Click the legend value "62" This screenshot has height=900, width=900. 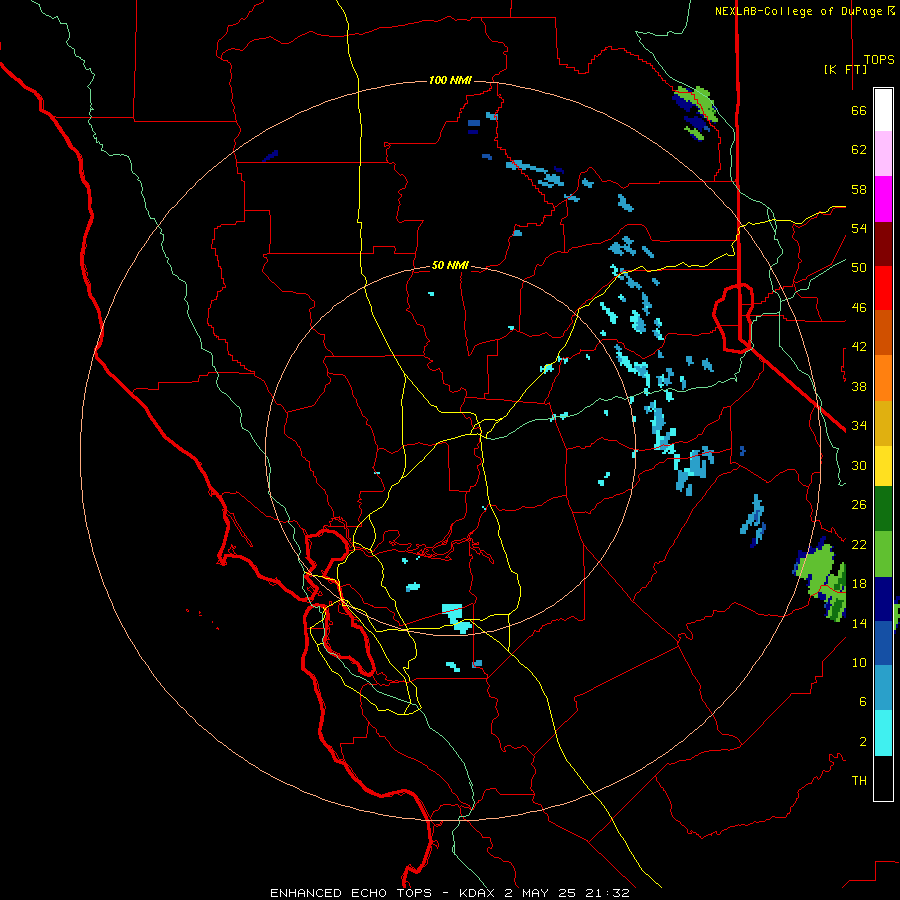coord(859,150)
